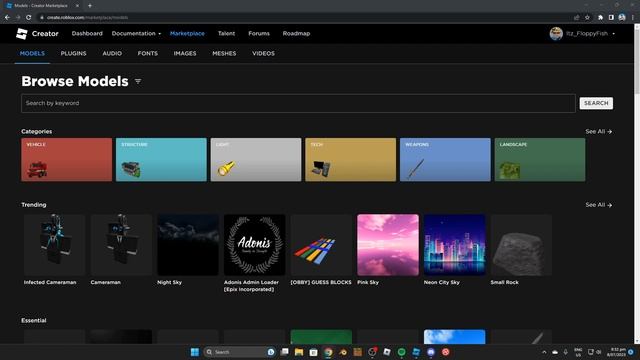Switch to the FONTS tab
Screen dimensions: 640x360
[x=148, y=53]
